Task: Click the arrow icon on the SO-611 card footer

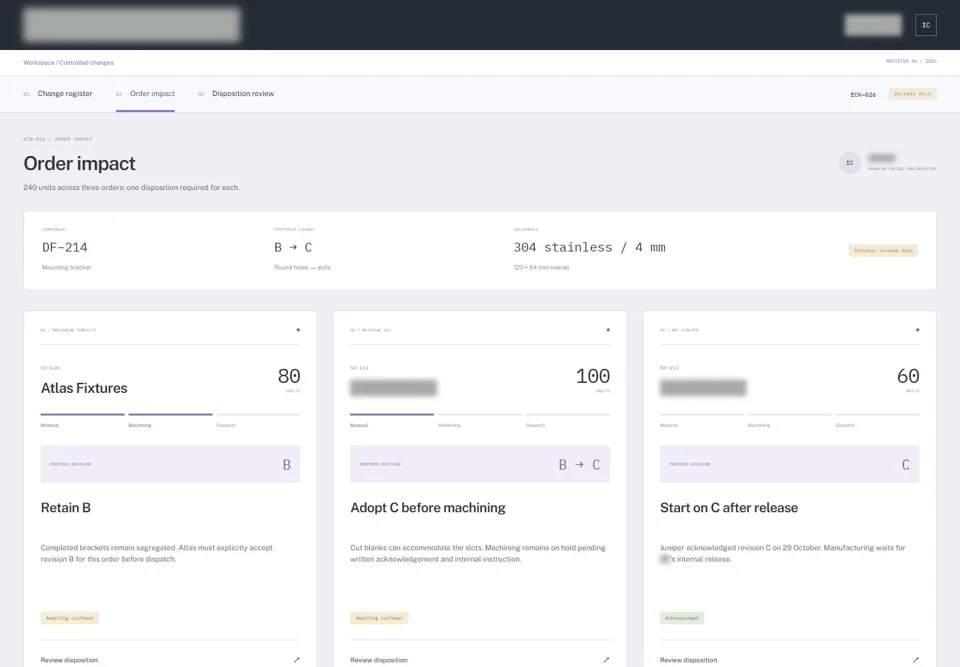Action: coord(606,660)
